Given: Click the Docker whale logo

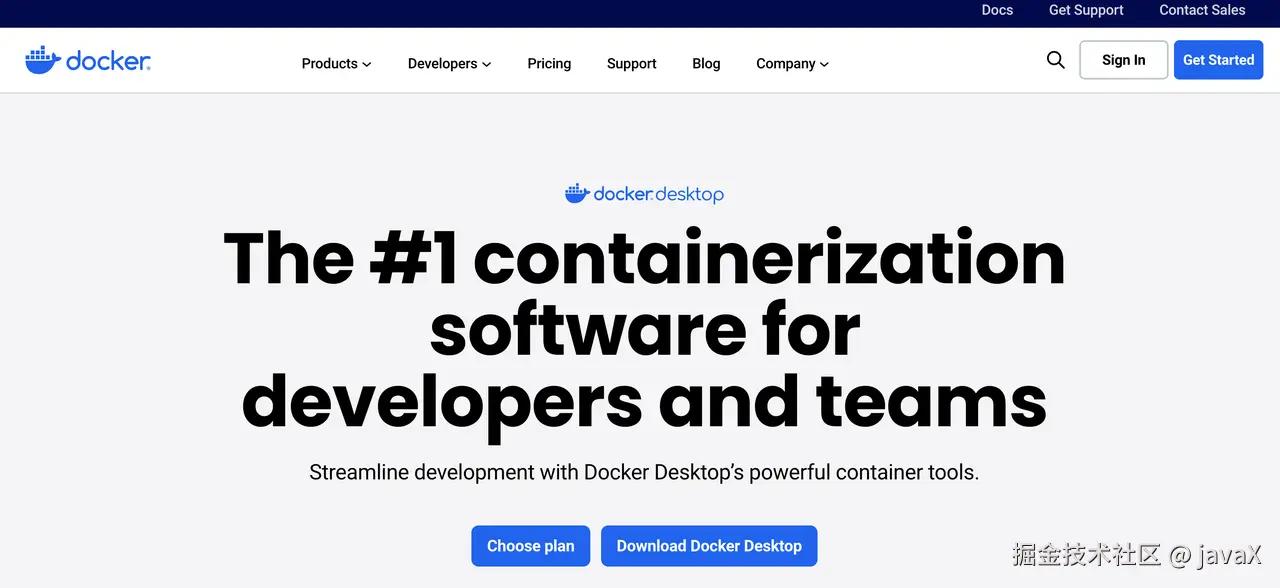Looking at the screenshot, I should pyautogui.click(x=42, y=58).
